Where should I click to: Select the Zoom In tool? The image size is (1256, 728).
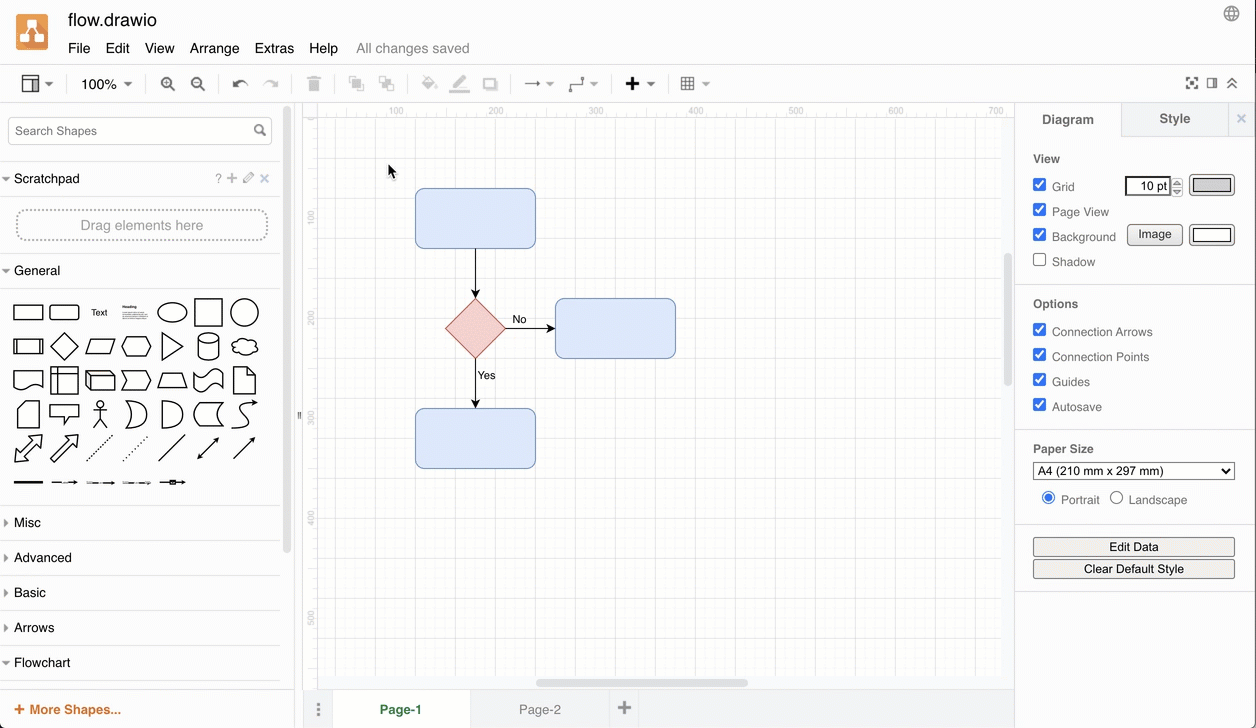click(x=168, y=84)
